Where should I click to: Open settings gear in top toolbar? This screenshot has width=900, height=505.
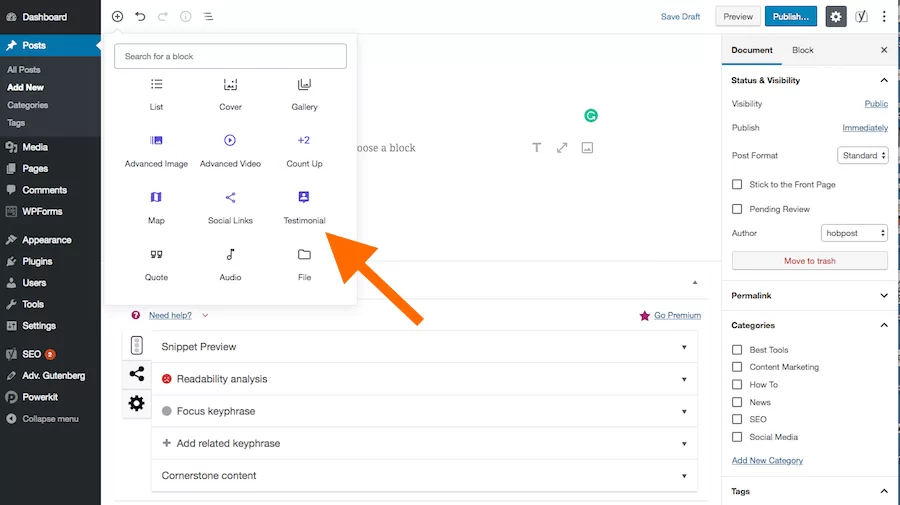point(835,17)
